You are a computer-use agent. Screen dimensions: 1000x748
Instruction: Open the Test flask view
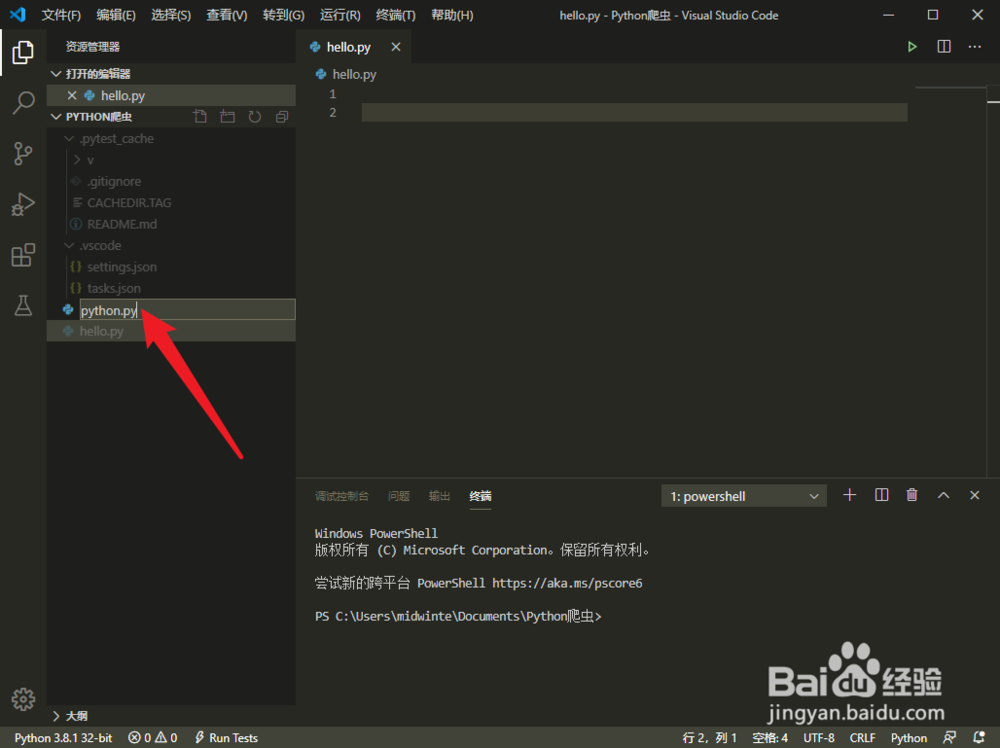coord(23,305)
